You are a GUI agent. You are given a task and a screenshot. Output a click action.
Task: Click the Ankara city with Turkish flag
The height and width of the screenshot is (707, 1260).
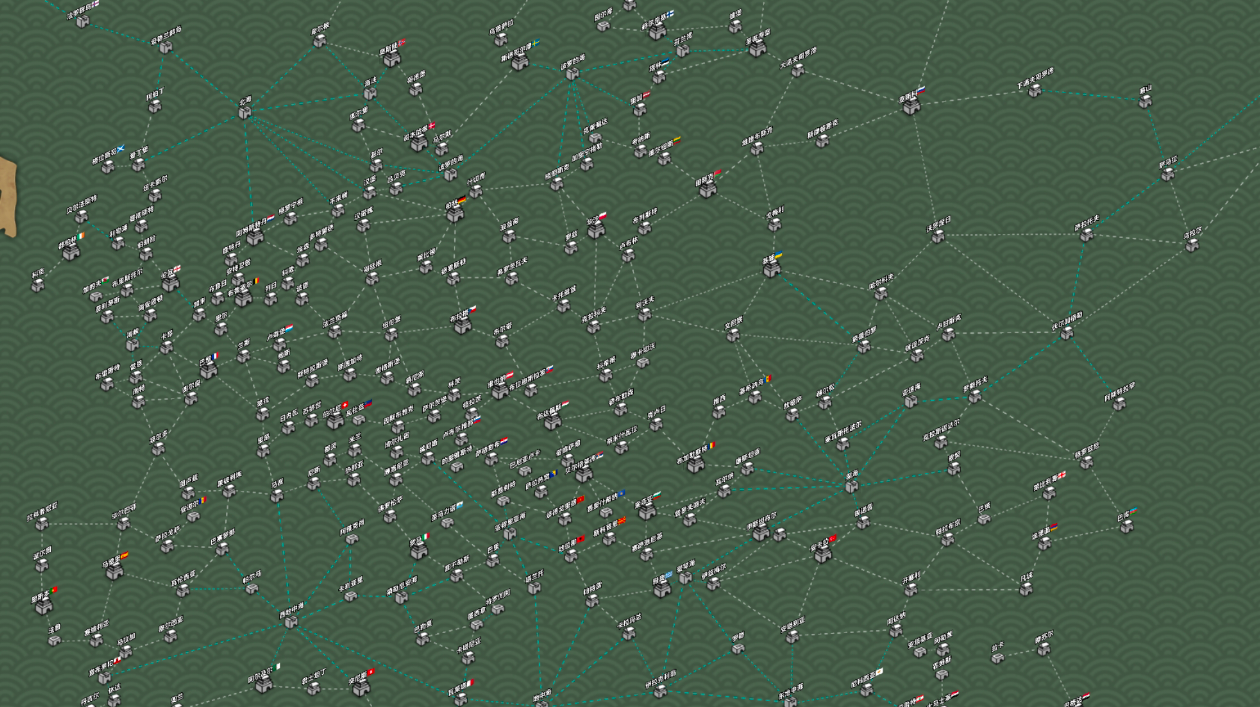pyautogui.click(x=822, y=553)
